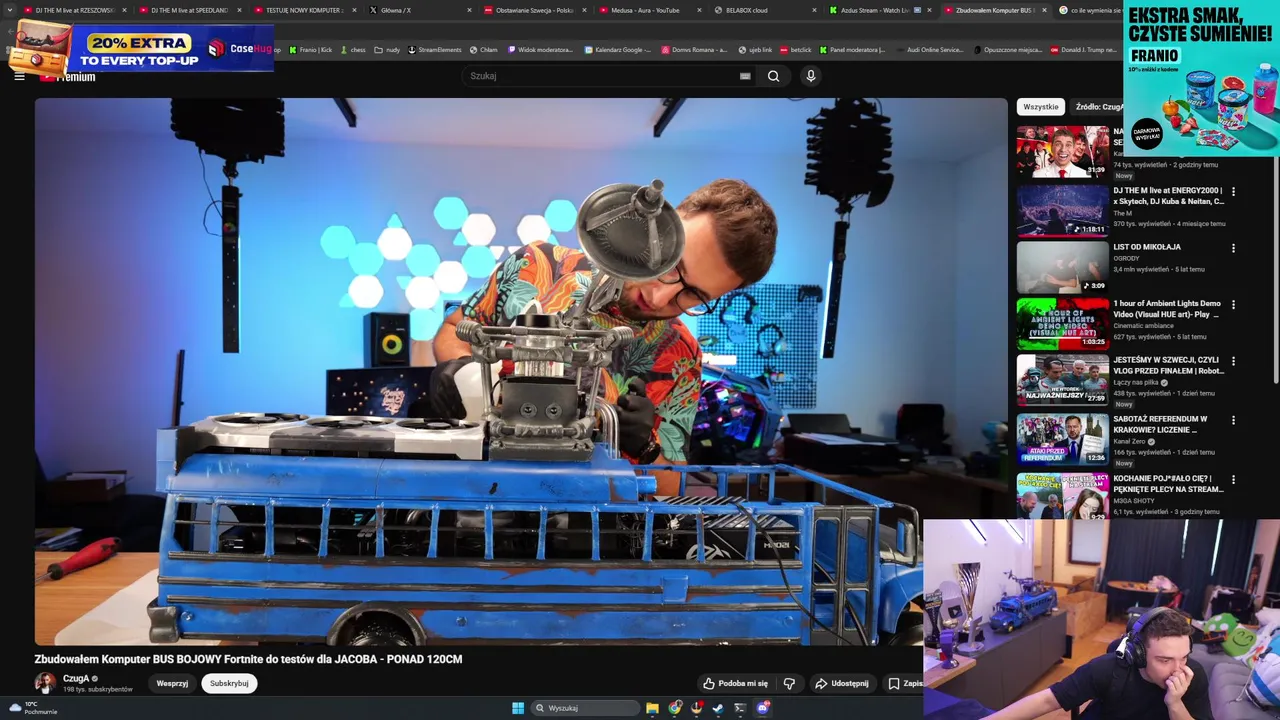Open 'Chlam' bookmark
This screenshot has height=720, width=1280.
point(483,49)
